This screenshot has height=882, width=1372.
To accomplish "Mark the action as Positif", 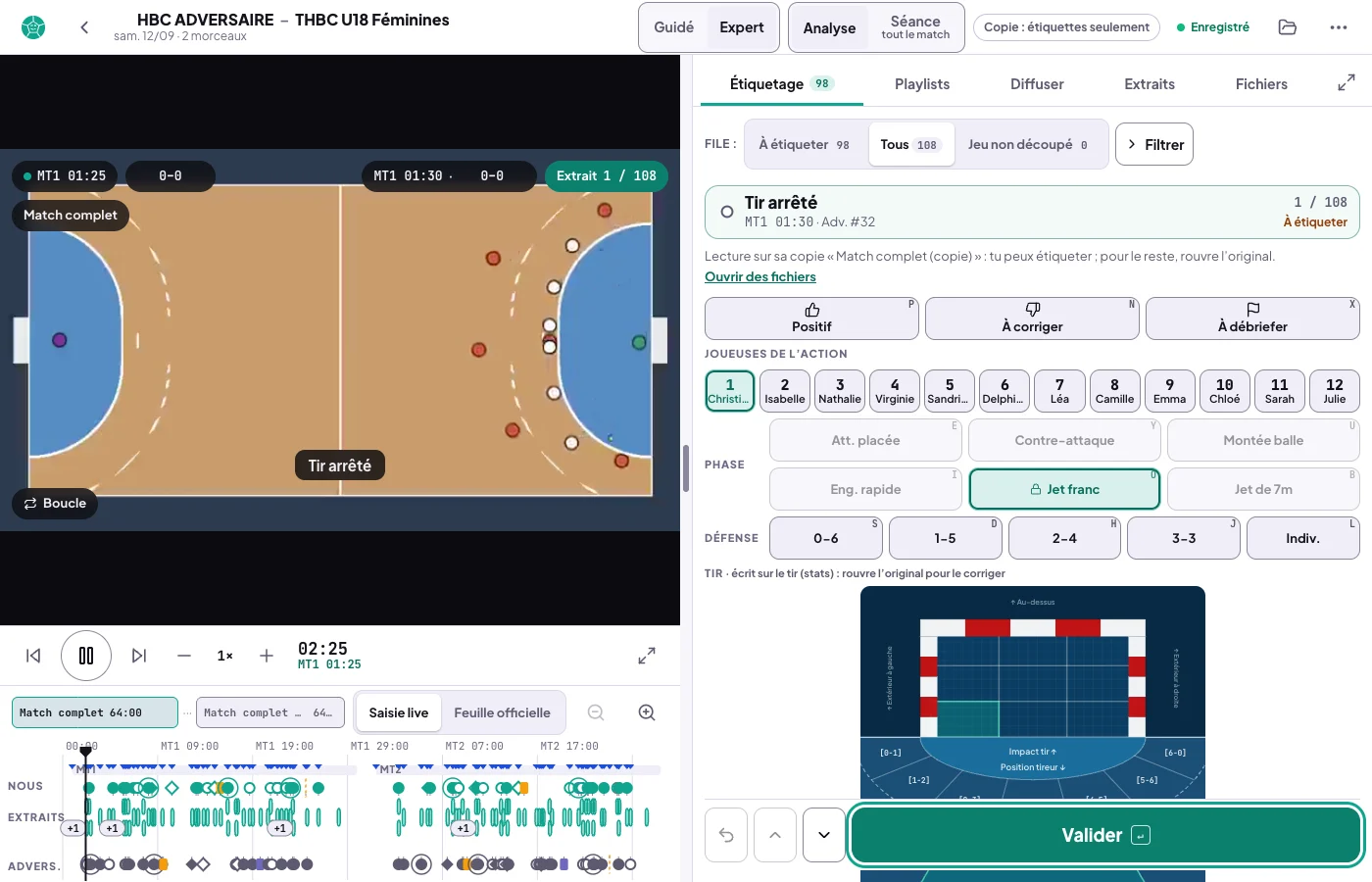I will coord(811,318).
